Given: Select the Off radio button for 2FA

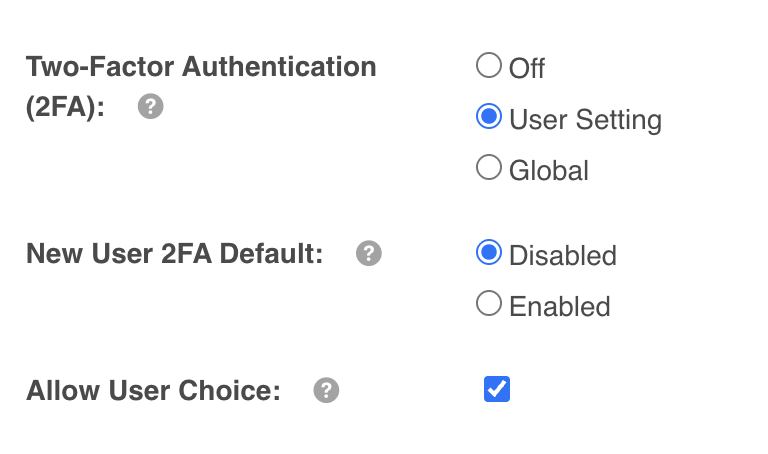Looking at the screenshot, I should [x=488, y=66].
